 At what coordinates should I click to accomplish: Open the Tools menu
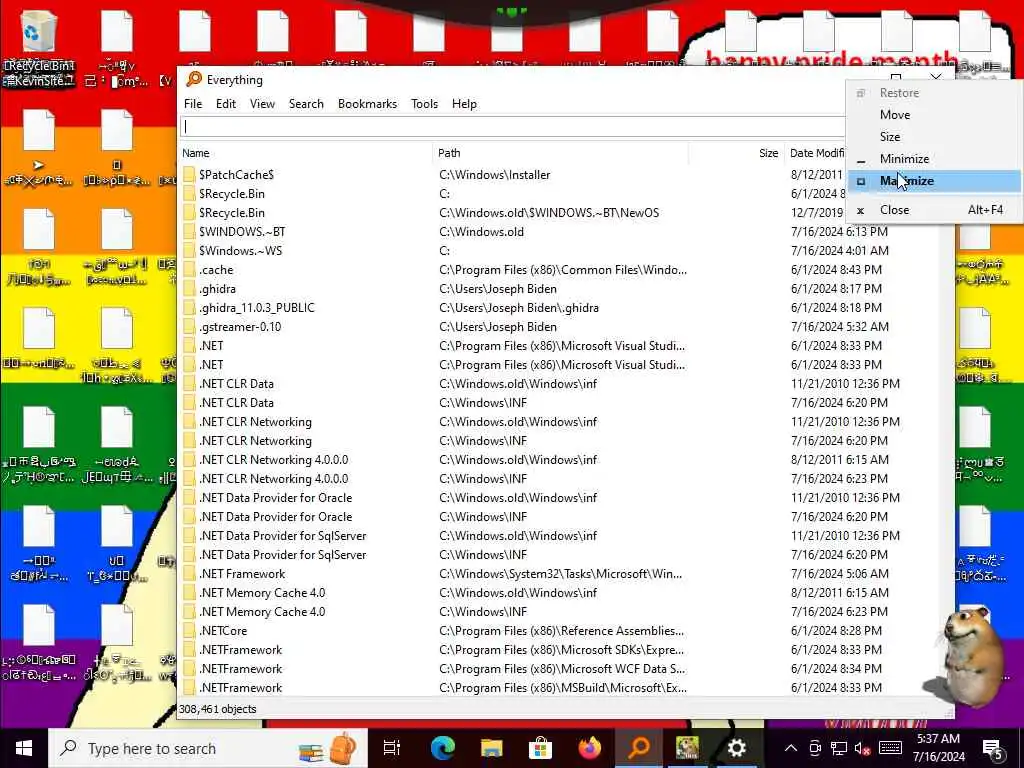[x=424, y=104]
